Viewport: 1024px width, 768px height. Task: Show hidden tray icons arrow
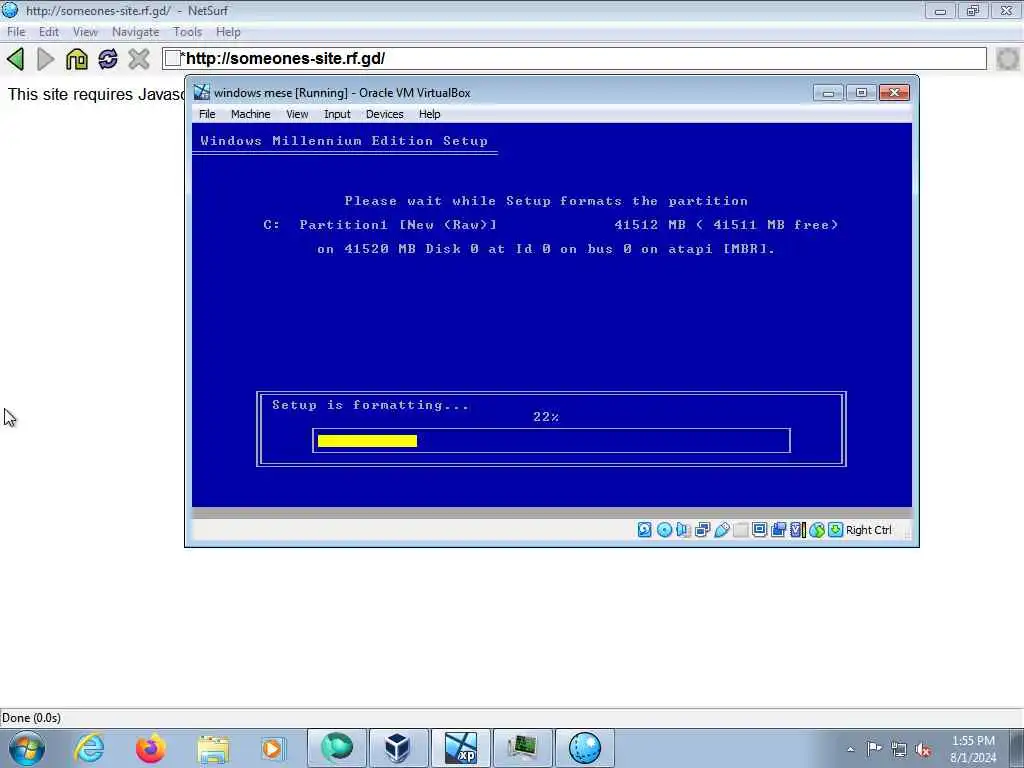[x=850, y=749]
